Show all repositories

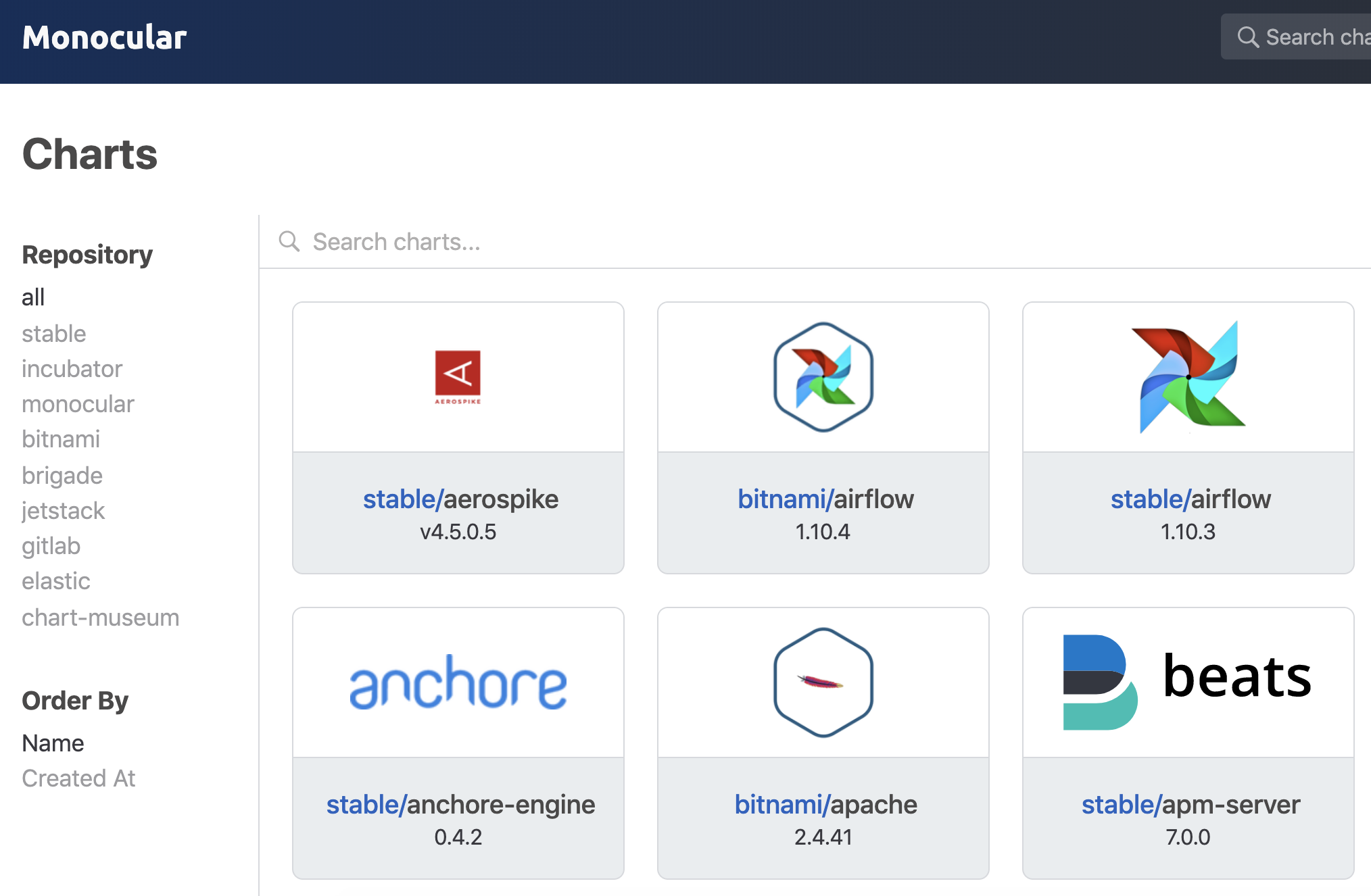(33, 297)
